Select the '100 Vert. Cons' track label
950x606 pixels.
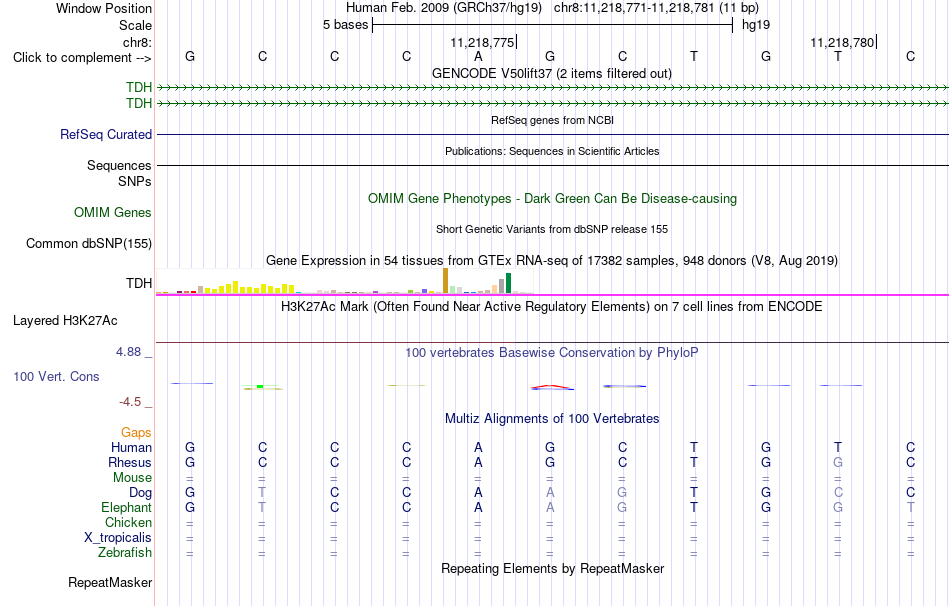pyautogui.click(x=56, y=376)
